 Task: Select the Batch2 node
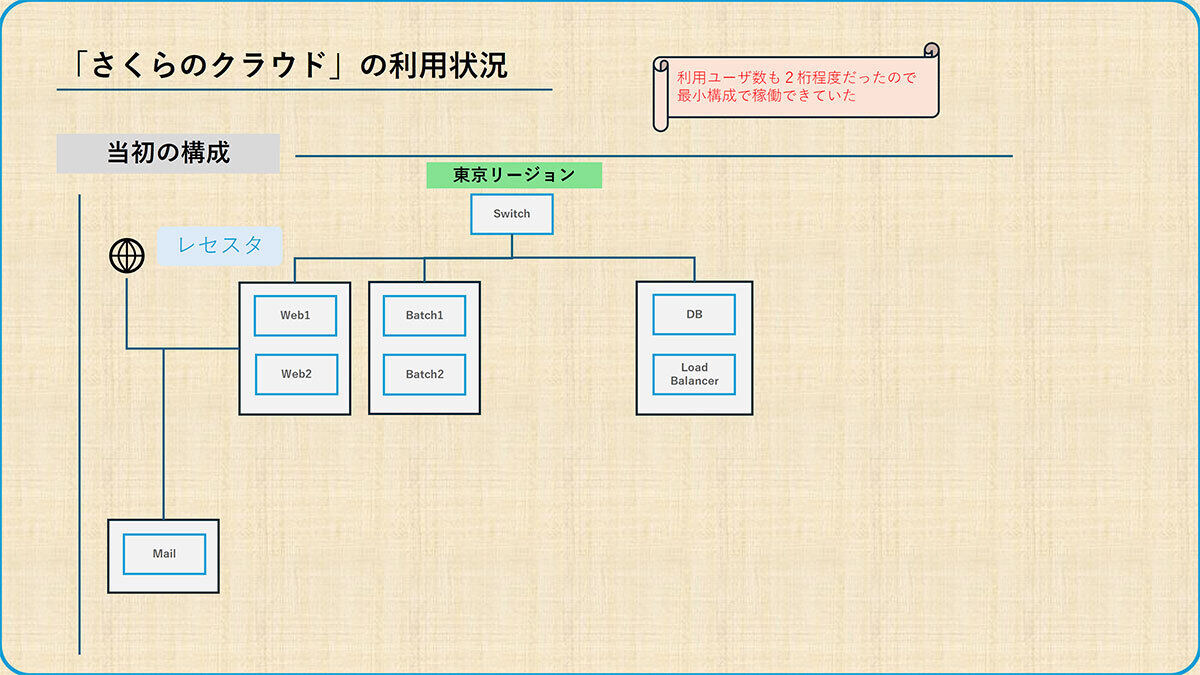(x=424, y=374)
